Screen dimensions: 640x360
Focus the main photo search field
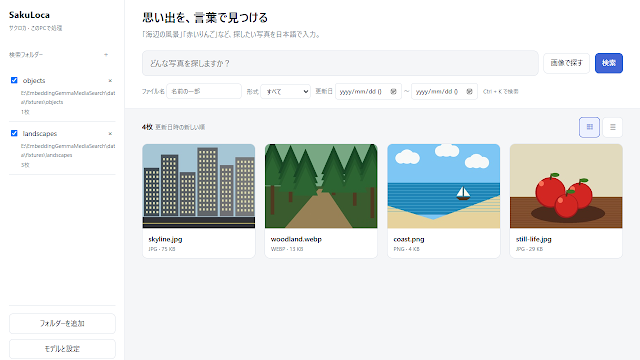[340, 63]
